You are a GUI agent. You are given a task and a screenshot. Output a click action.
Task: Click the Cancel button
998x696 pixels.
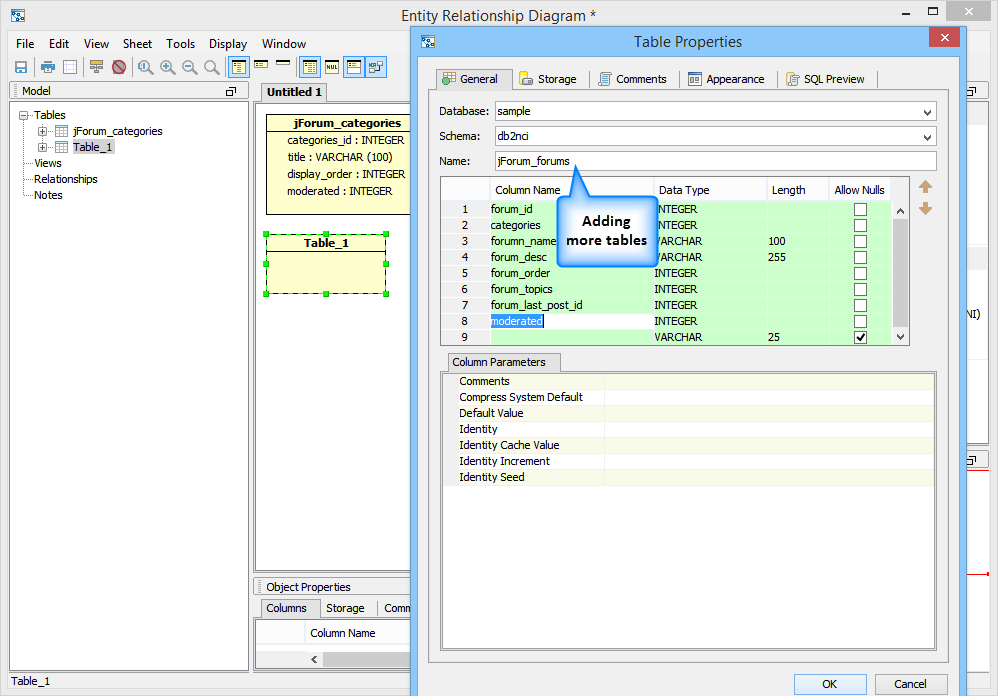click(910, 684)
